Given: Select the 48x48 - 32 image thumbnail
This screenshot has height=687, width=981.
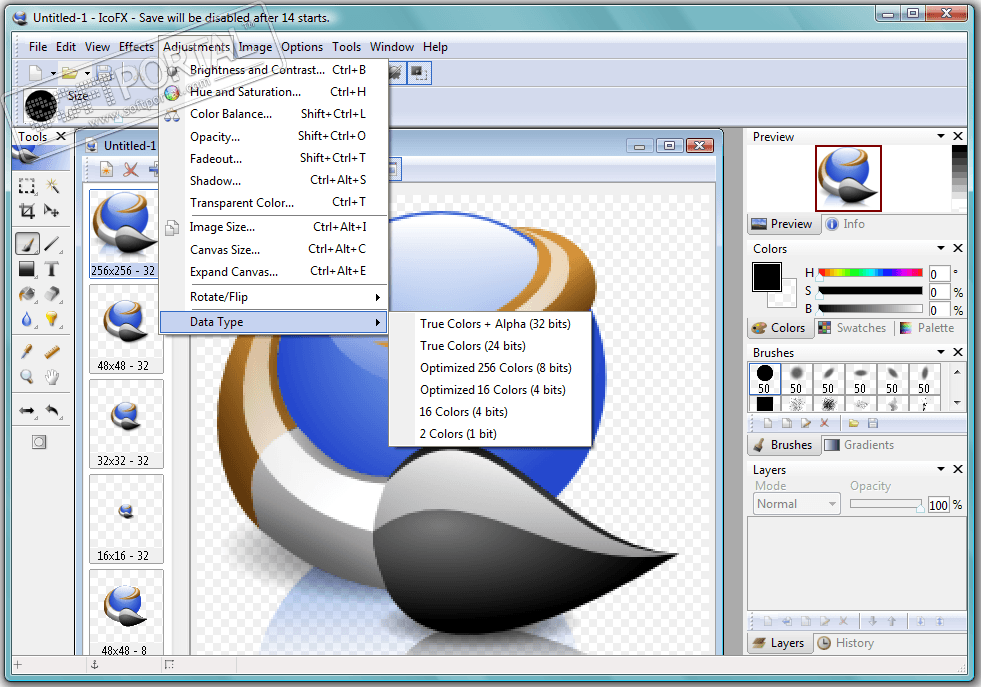Looking at the screenshot, I should click(125, 330).
